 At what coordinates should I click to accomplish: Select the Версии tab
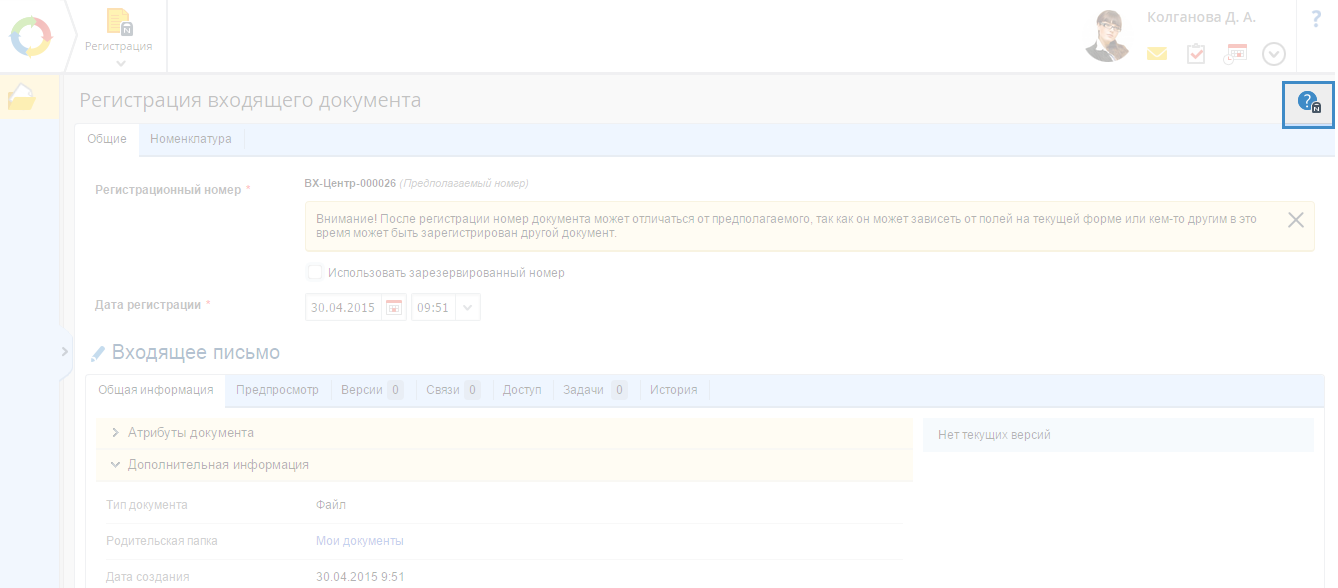coord(371,390)
